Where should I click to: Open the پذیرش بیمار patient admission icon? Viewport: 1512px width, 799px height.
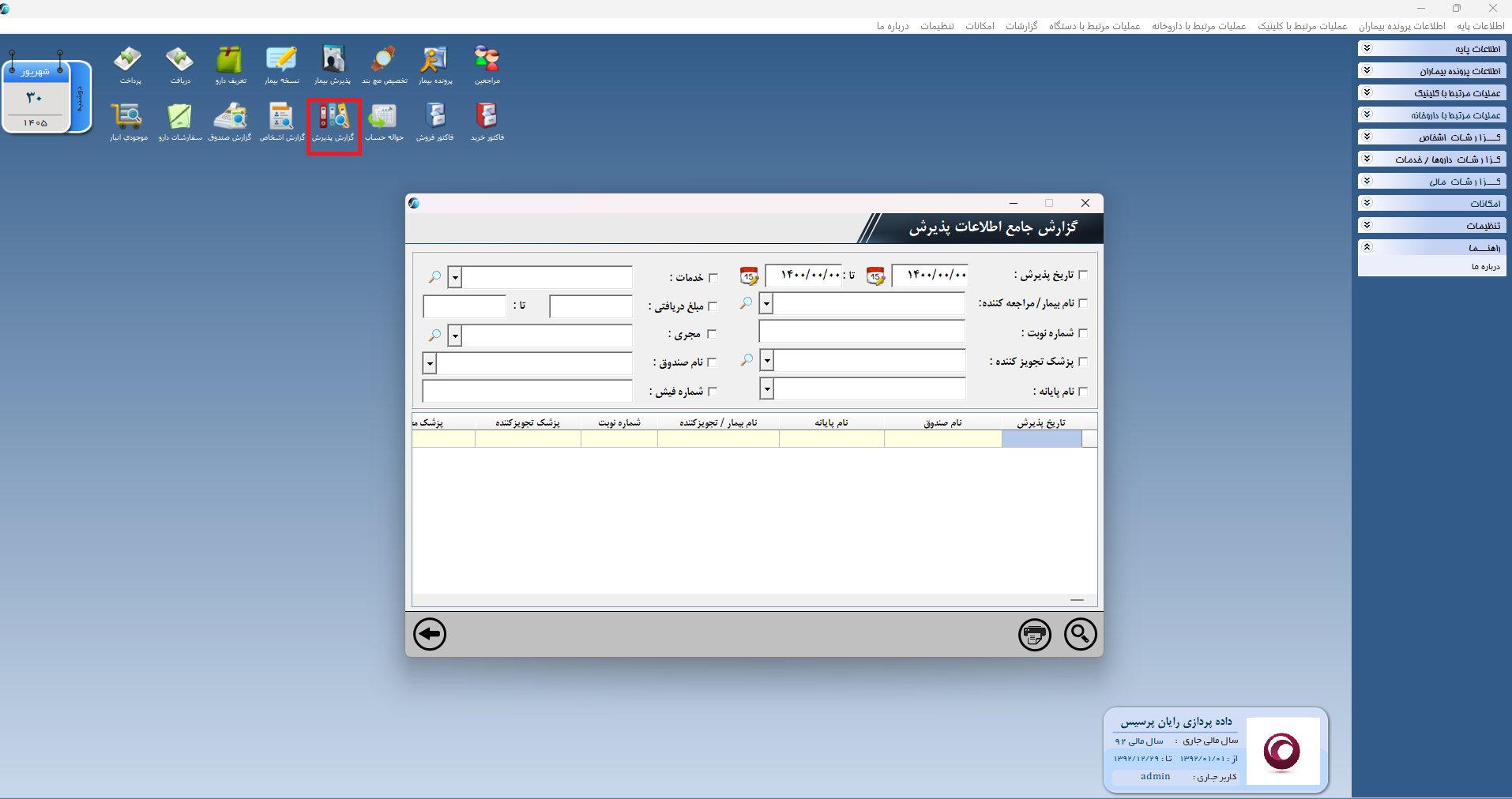click(x=333, y=65)
